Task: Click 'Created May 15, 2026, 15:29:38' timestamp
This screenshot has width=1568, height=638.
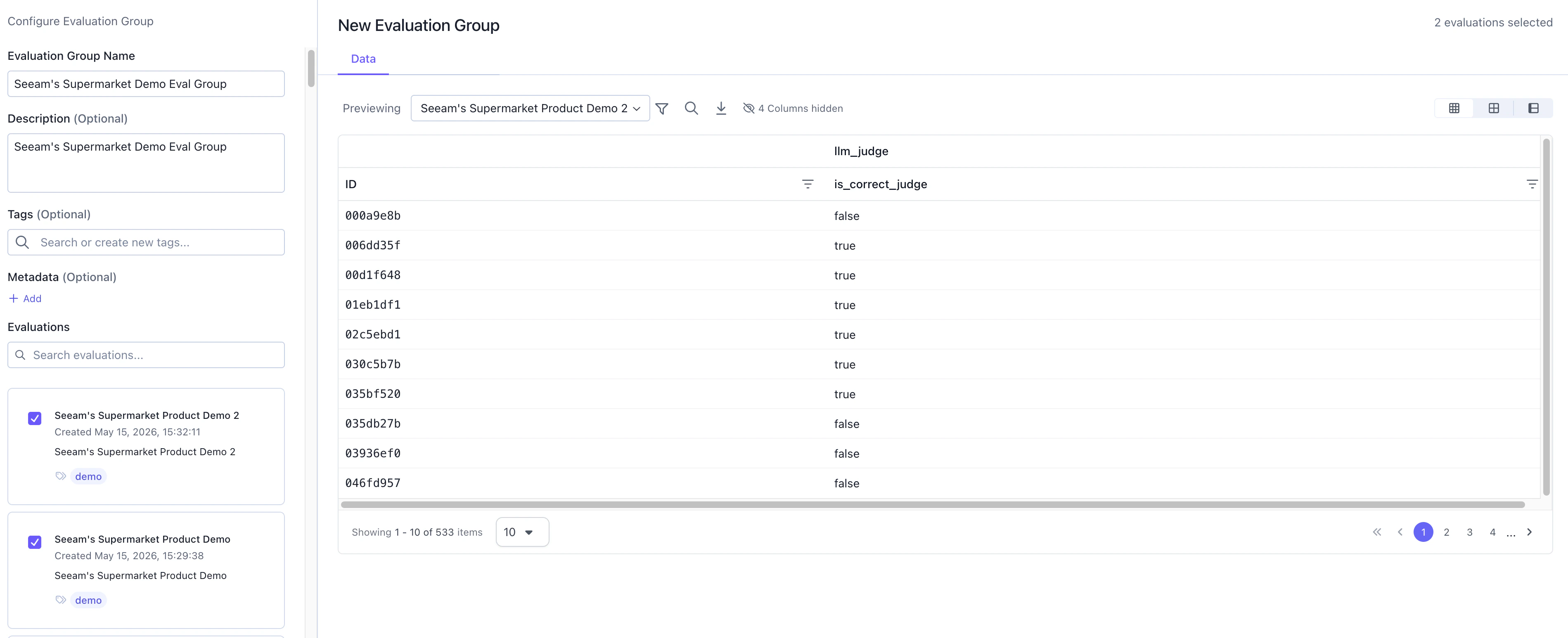Action: pyautogui.click(x=129, y=556)
